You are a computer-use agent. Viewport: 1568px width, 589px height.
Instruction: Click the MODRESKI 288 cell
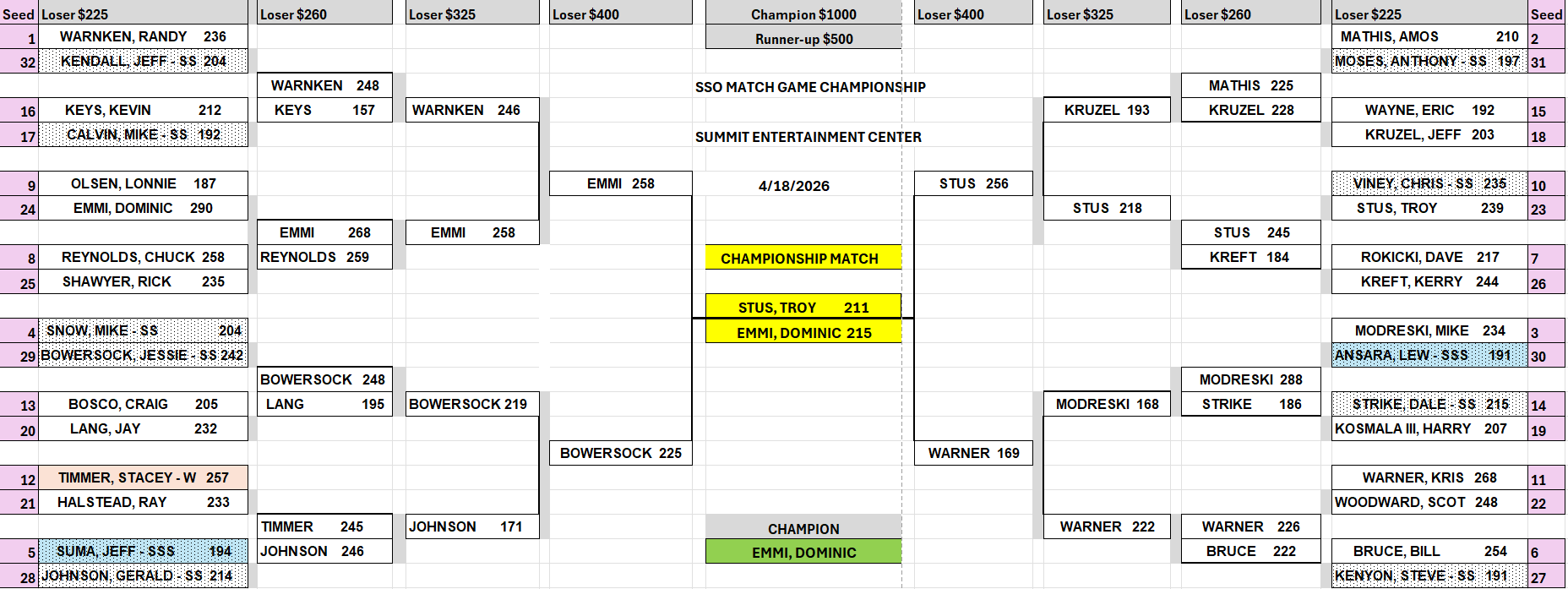tap(1250, 379)
